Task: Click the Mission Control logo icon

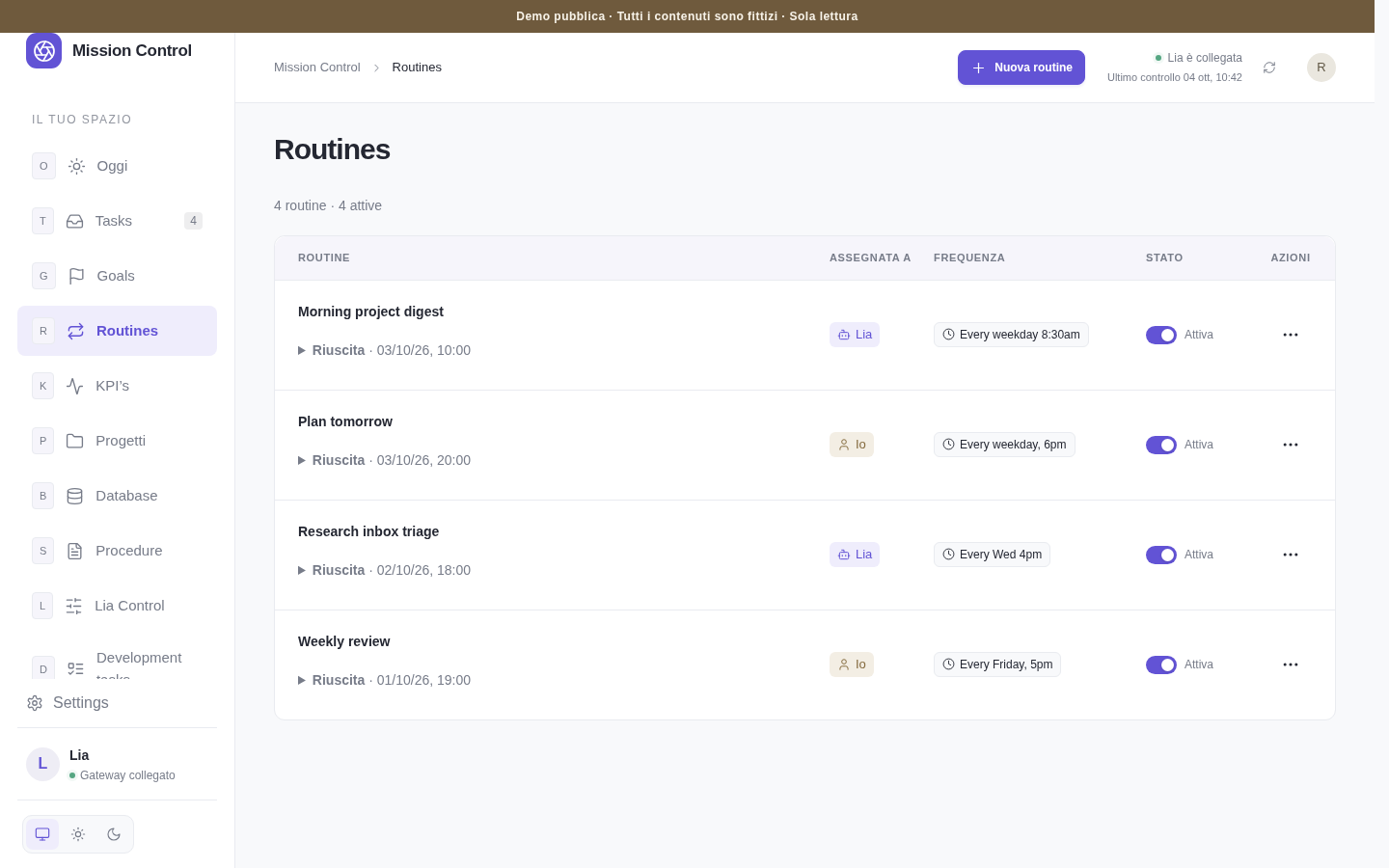Action: [43, 50]
